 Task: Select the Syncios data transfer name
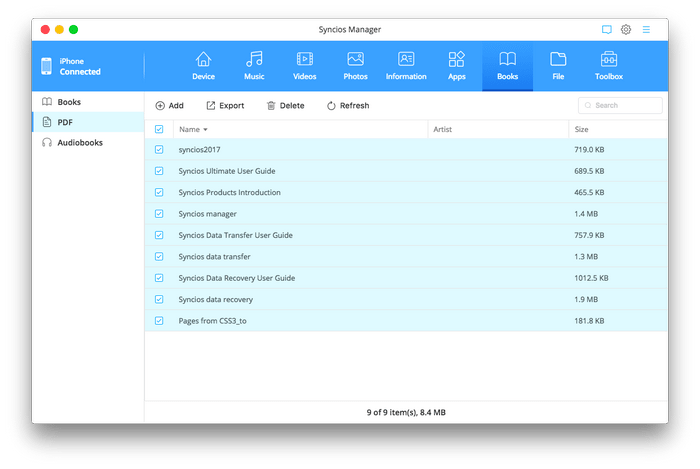pyautogui.click(x=214, y=257)
